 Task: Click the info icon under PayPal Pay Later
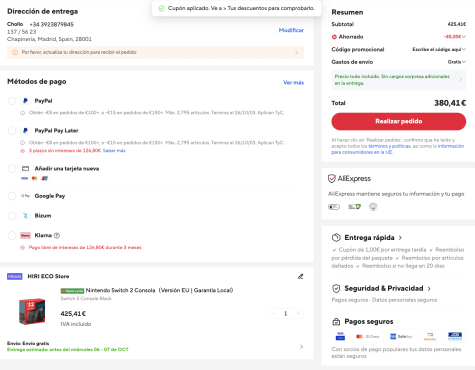tap(23, 143)
